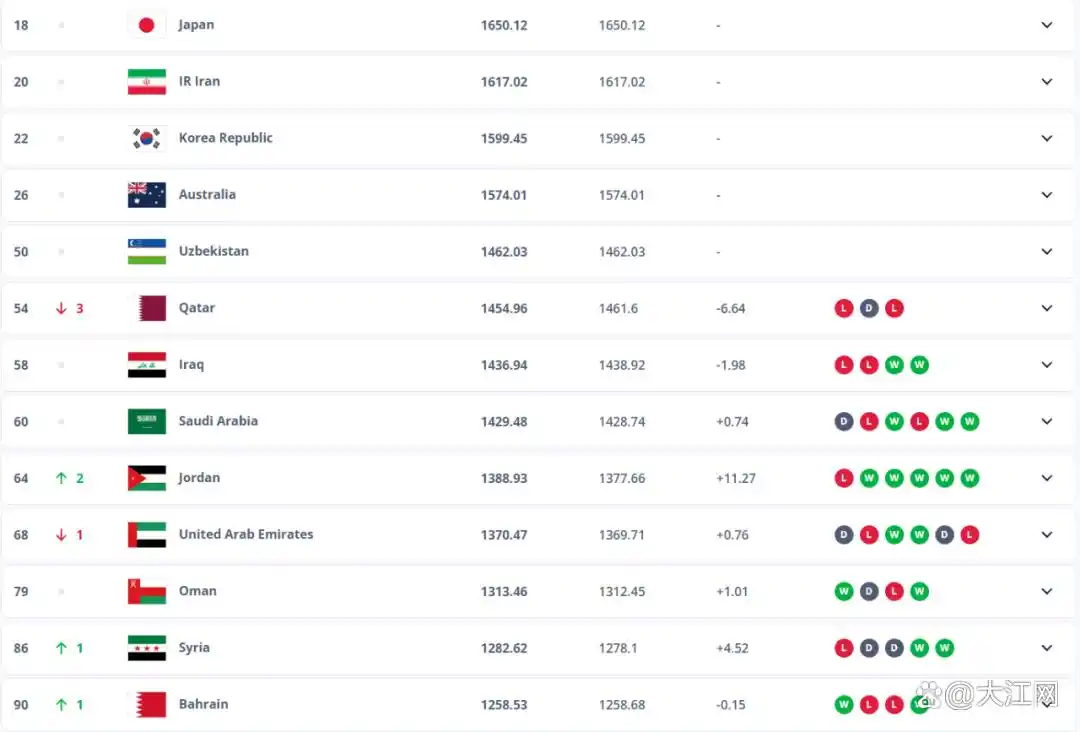Click Oman's first green W result badge
1080x732 pixels.
pos(844,591)
